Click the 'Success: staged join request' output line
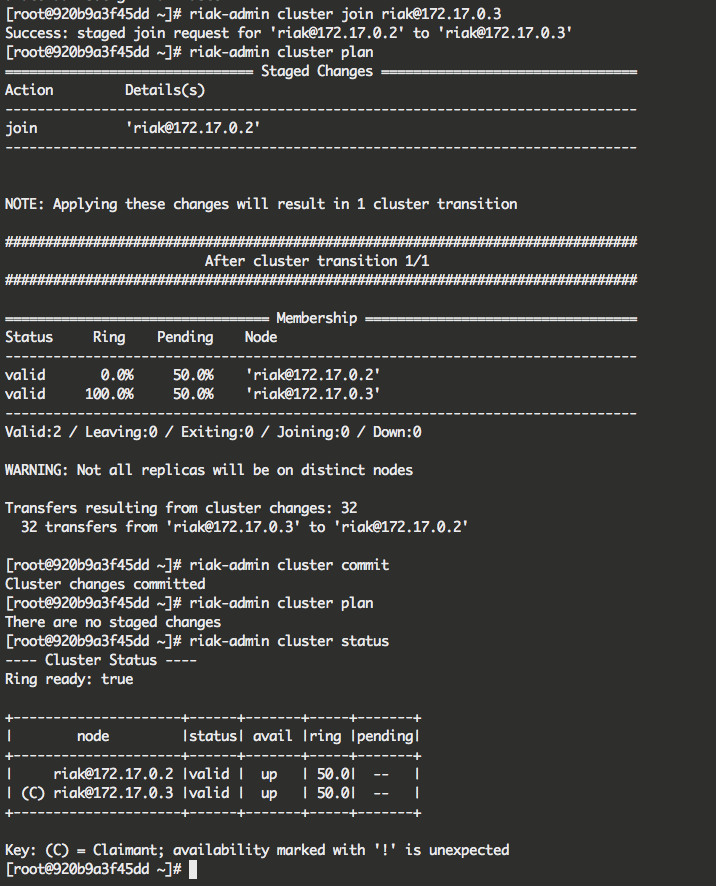This screenshot has width=716, height=886. point(288,33)
